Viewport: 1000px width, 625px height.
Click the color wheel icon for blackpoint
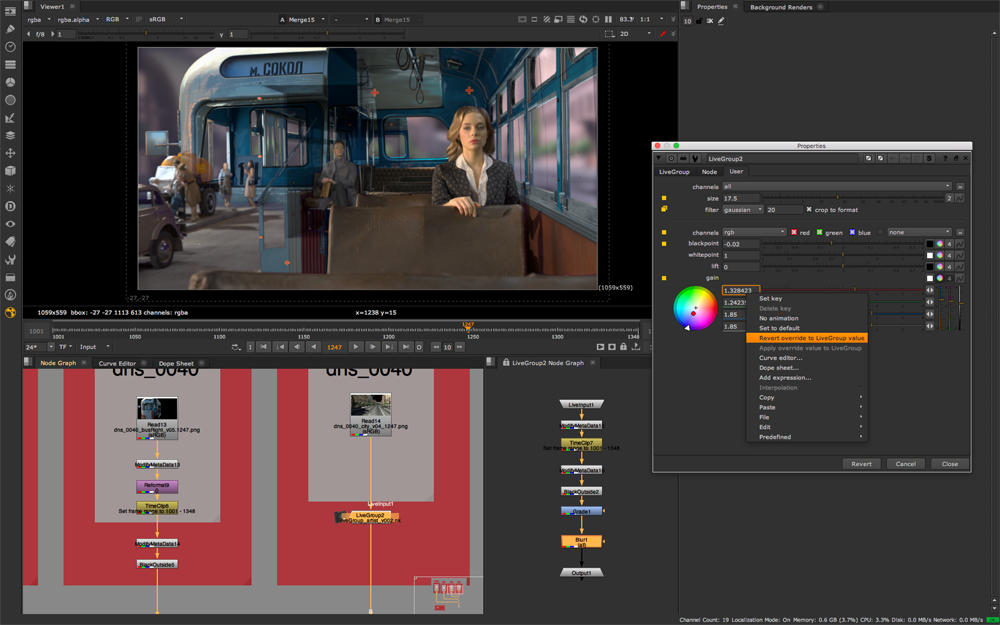(940, 244)
